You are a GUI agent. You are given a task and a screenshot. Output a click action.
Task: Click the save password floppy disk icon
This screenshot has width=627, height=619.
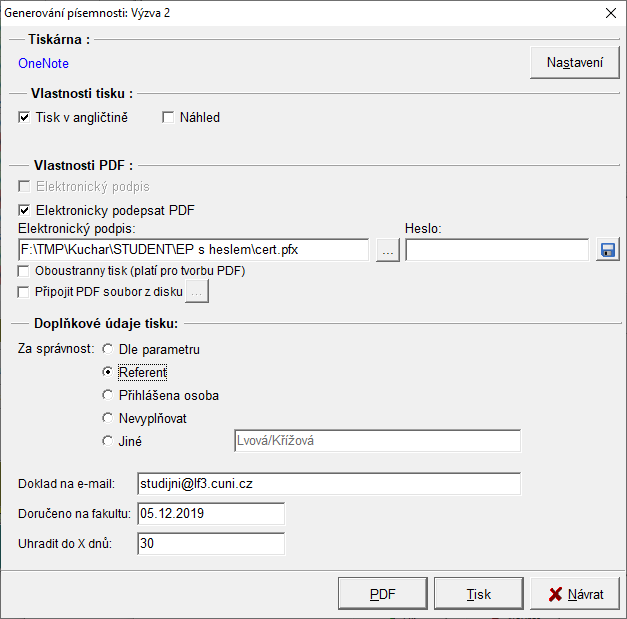[608, 250]
